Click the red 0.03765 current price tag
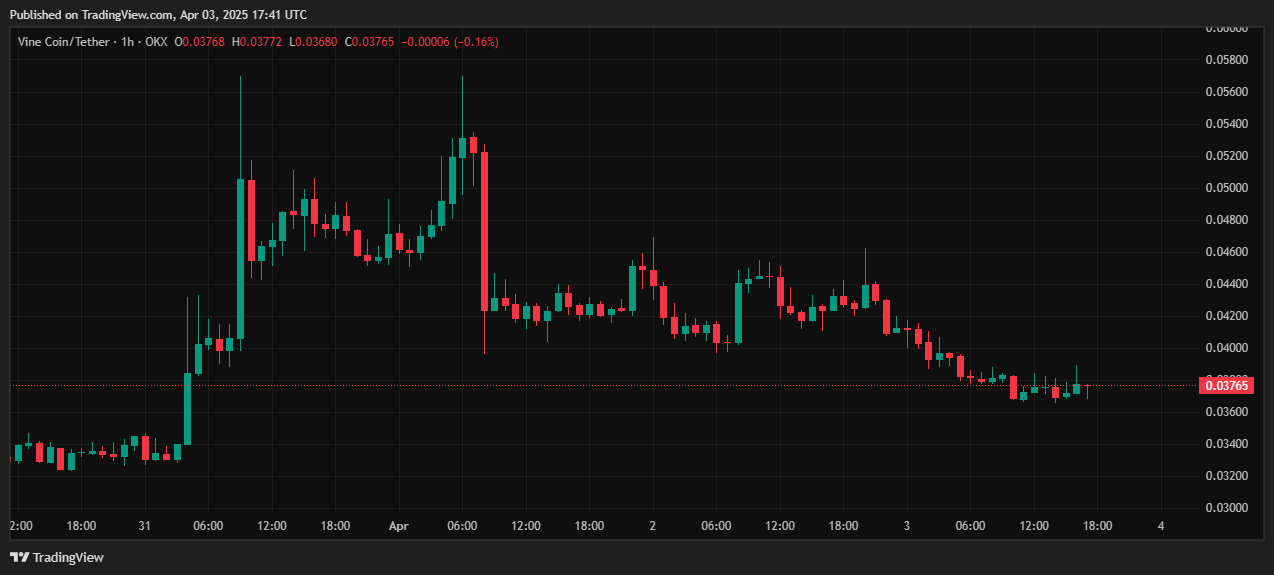 (1225, 385)
